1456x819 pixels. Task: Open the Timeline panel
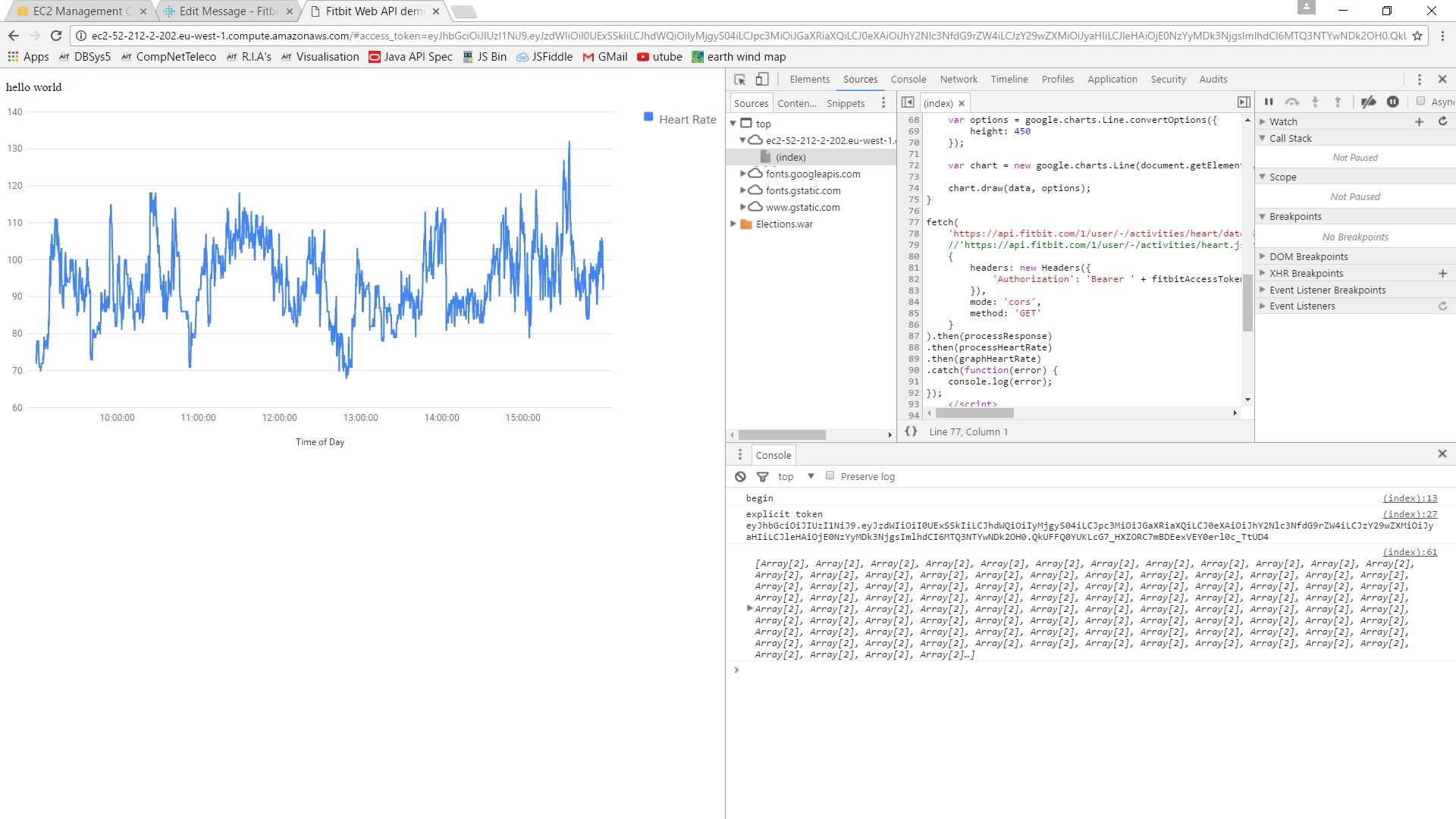(1009, 79)
